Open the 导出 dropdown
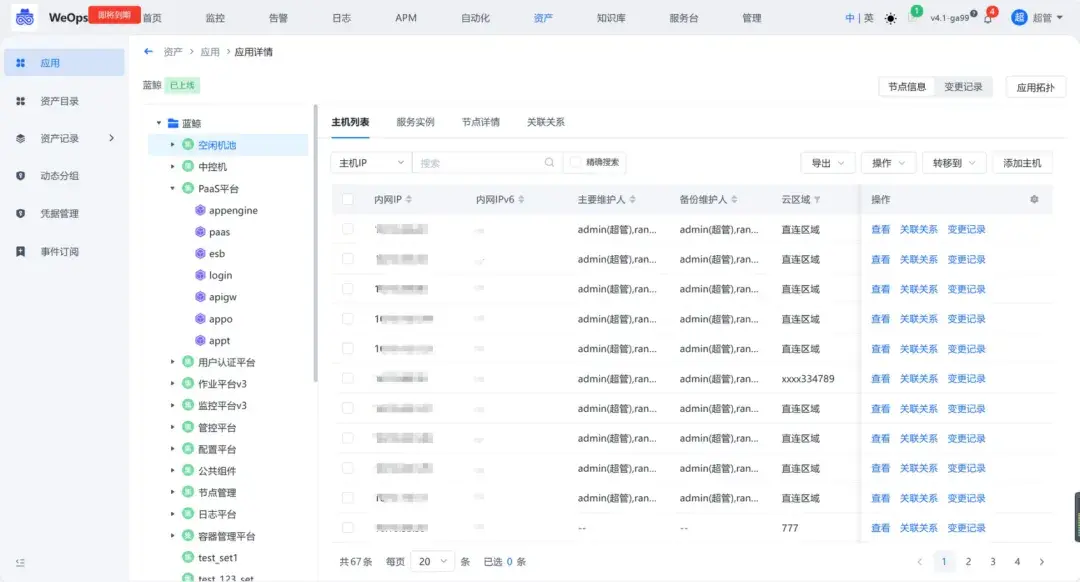Screen dimensions: 1080x582 pyautogui.click(x=827, y=163)
